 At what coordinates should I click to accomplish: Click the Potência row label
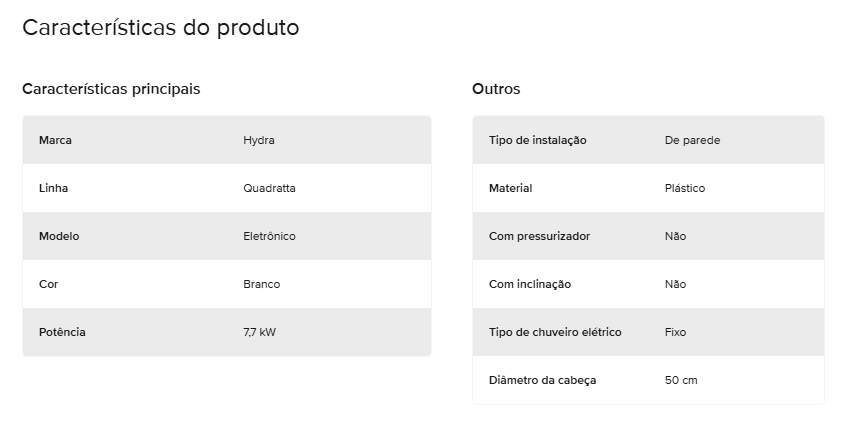62,332
